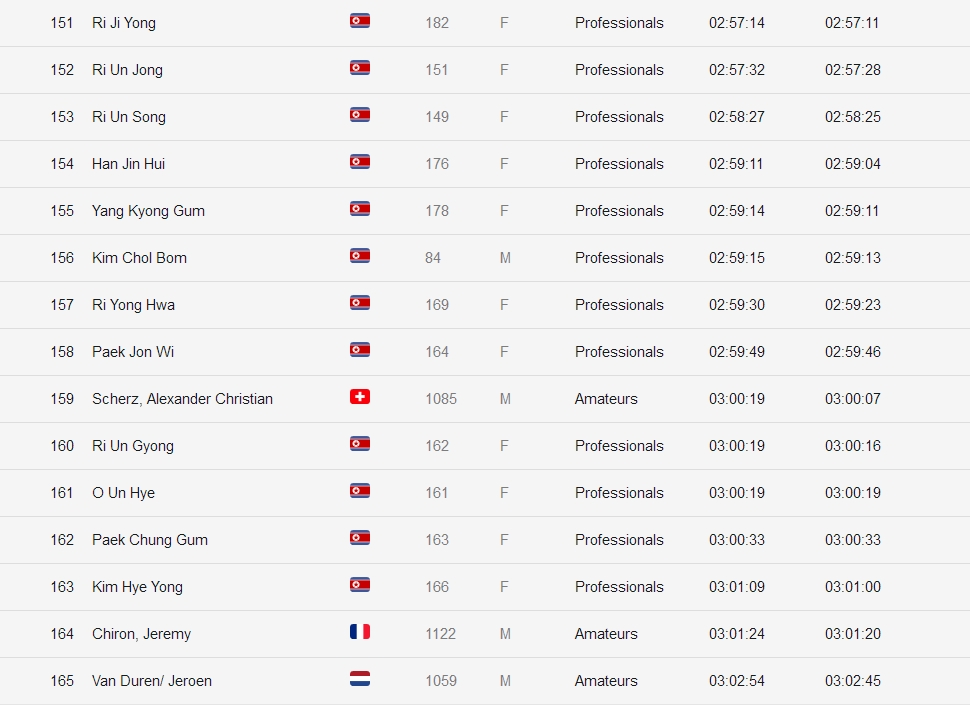970x705 pixels.
Task: Click the Swiss flag for Alexander Scherz
Action: click(x=360, y=397)
